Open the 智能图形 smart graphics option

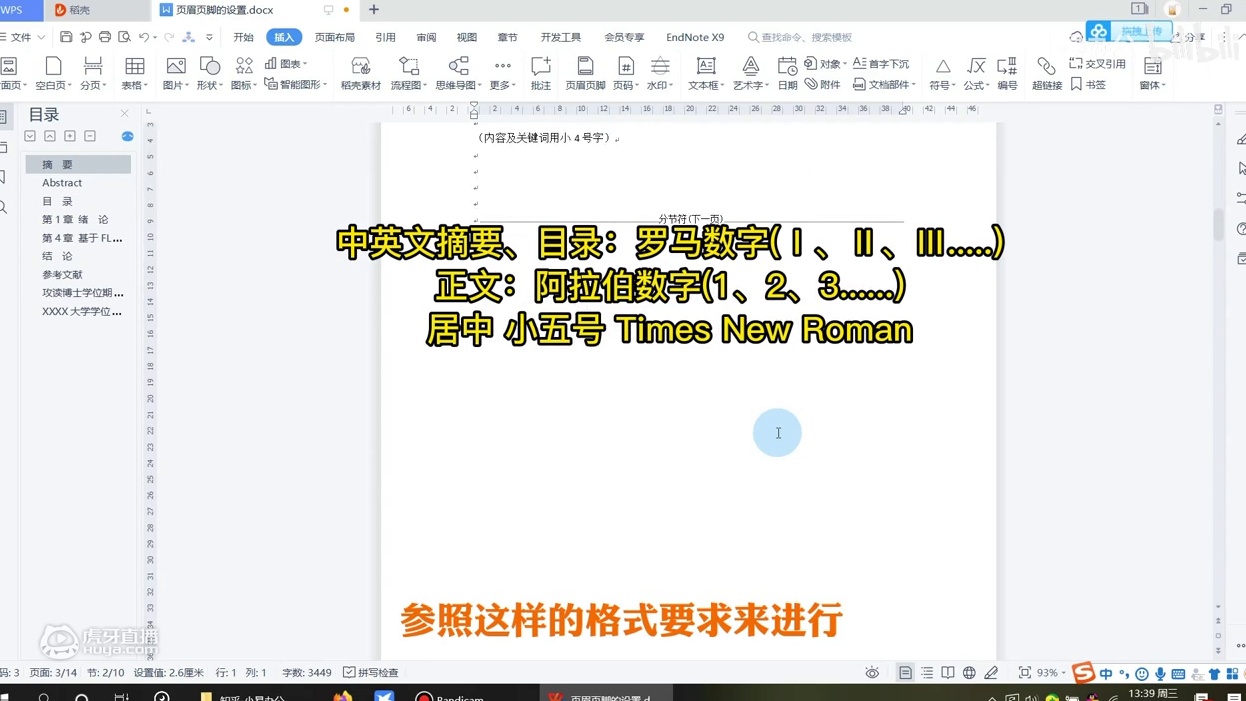coord(296,85)
